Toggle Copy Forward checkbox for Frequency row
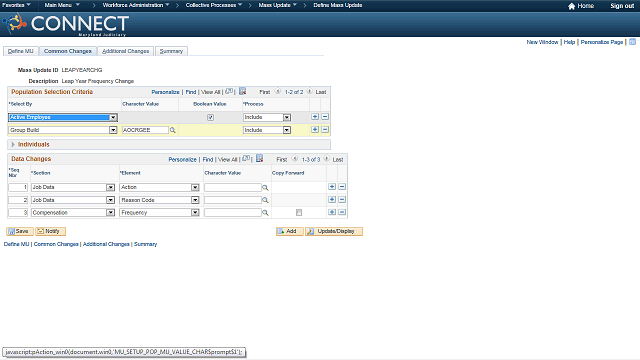 click(x=299, y=213)
